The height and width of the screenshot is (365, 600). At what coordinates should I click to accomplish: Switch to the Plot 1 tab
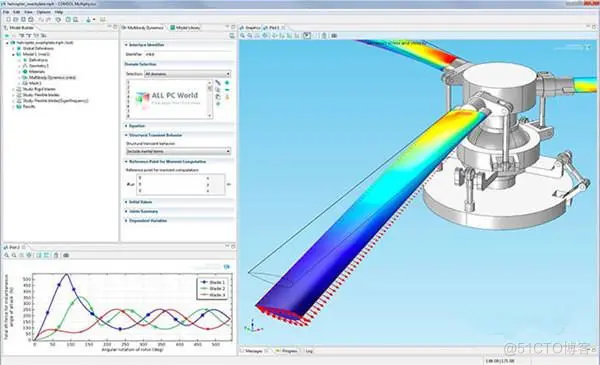272,28
